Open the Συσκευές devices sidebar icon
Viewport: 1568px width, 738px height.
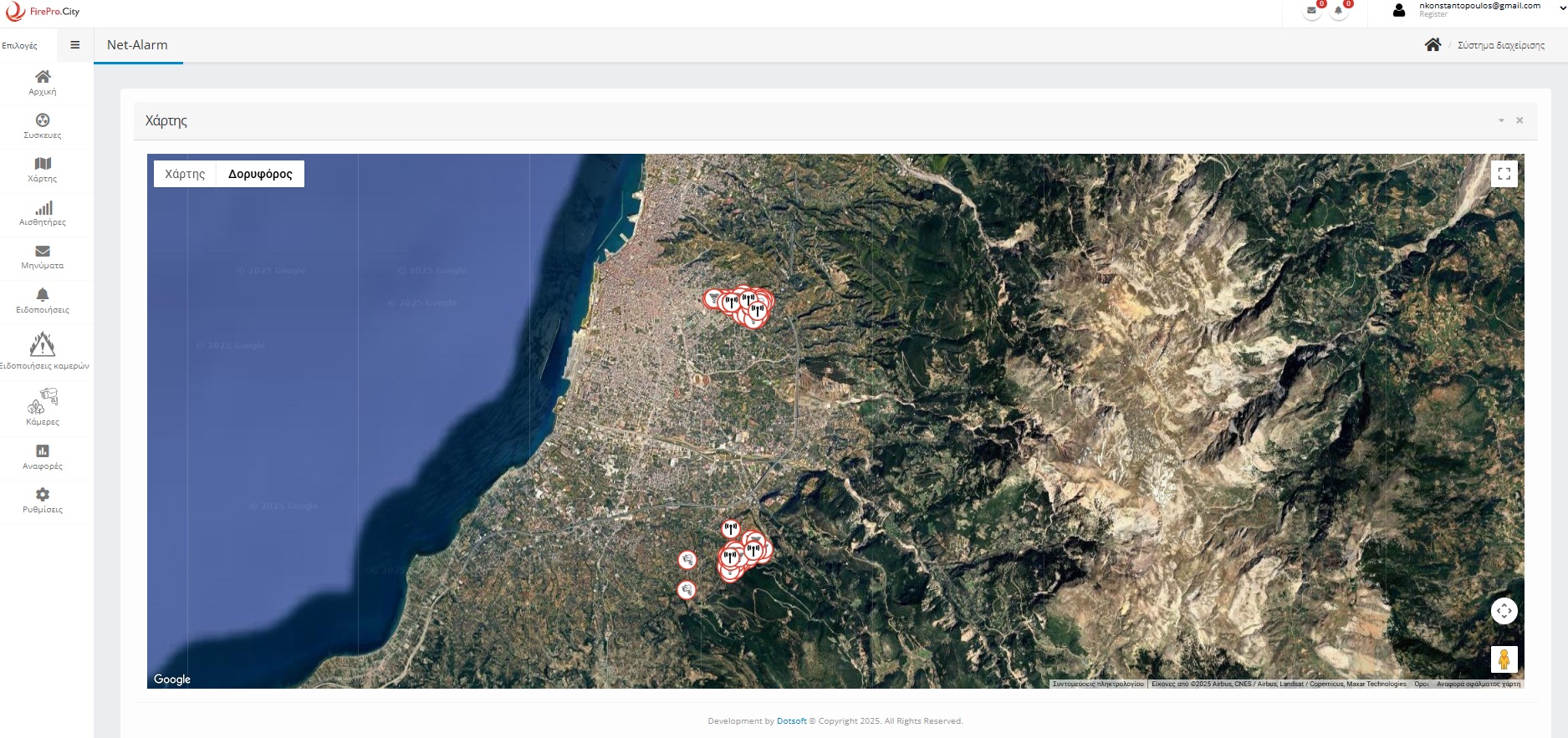click(43, 125)
